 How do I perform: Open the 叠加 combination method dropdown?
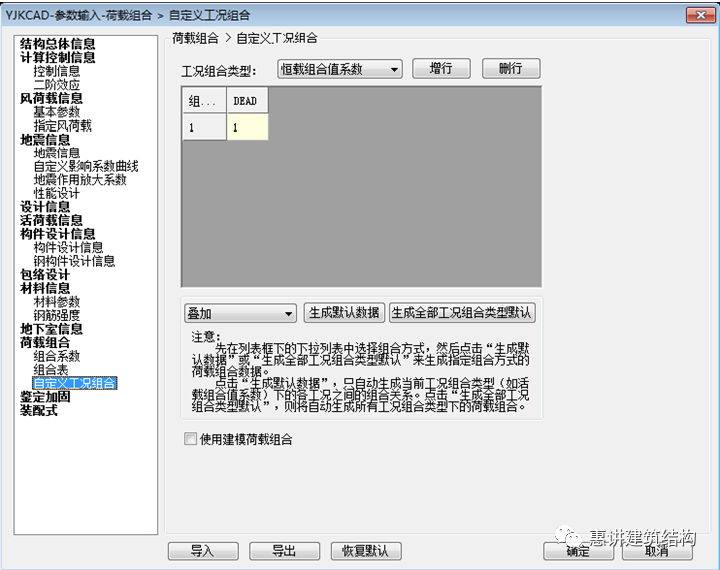click(240, 314)
